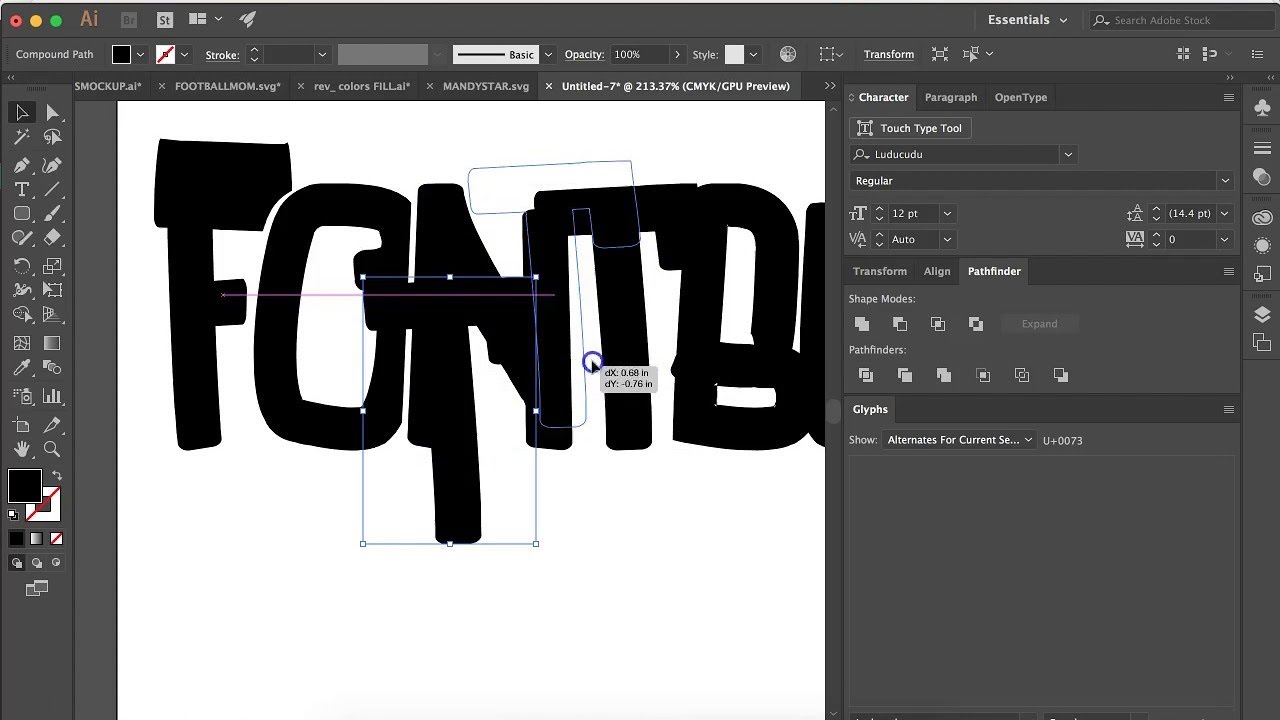This screenshot has height=720, width=1280.
Task: Select the Column Graph tool
Action: pyautogui.click(x=52, y=396)
